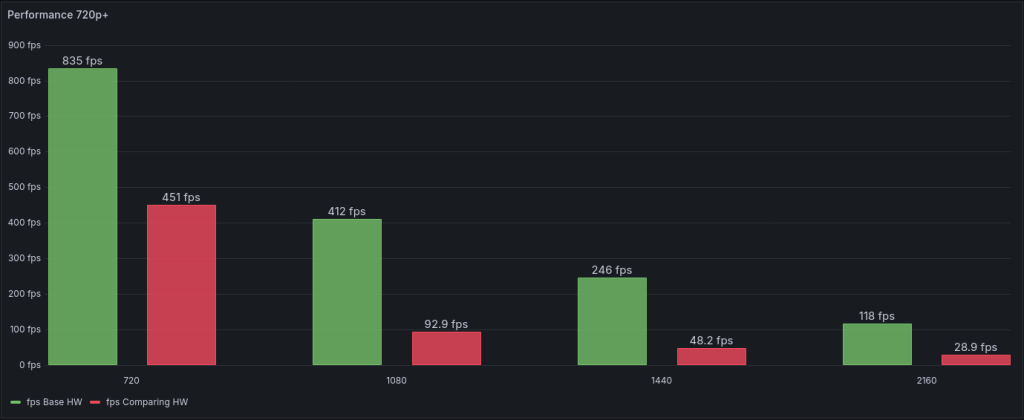Select the green 118 fps bar at 2160
This screenshot has width=1024, height=420.
(877, 344)
